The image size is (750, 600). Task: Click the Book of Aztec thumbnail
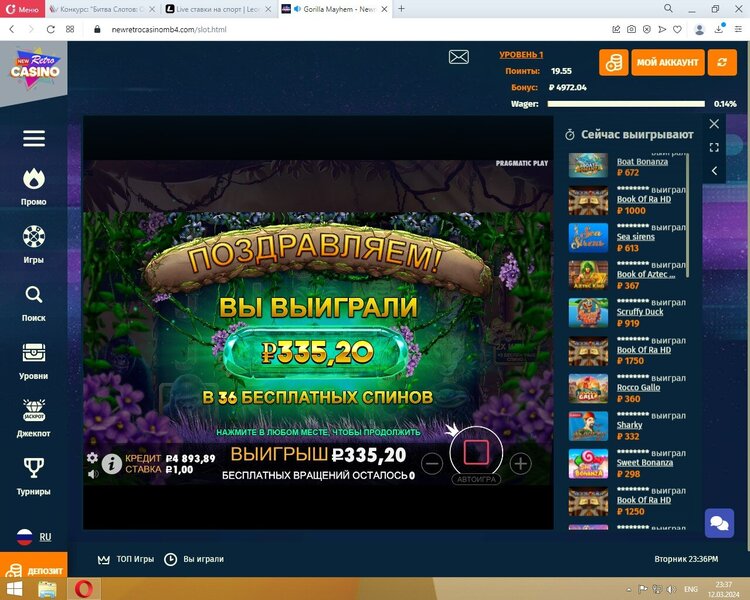coord(588,275)
